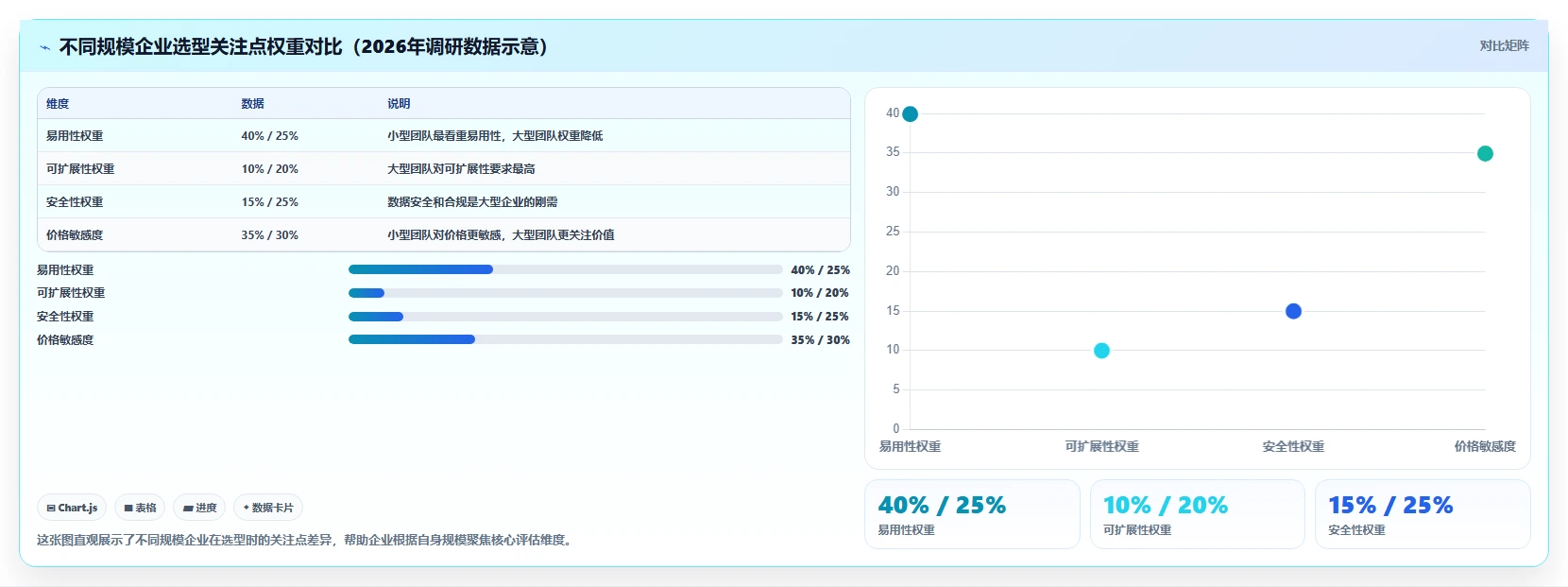Click the 价格敏感度 label beside its progress bar

[x=65, y=340]
